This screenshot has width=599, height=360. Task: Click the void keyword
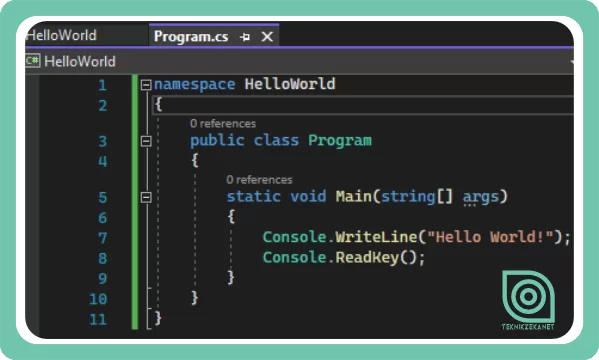(308, 196)
